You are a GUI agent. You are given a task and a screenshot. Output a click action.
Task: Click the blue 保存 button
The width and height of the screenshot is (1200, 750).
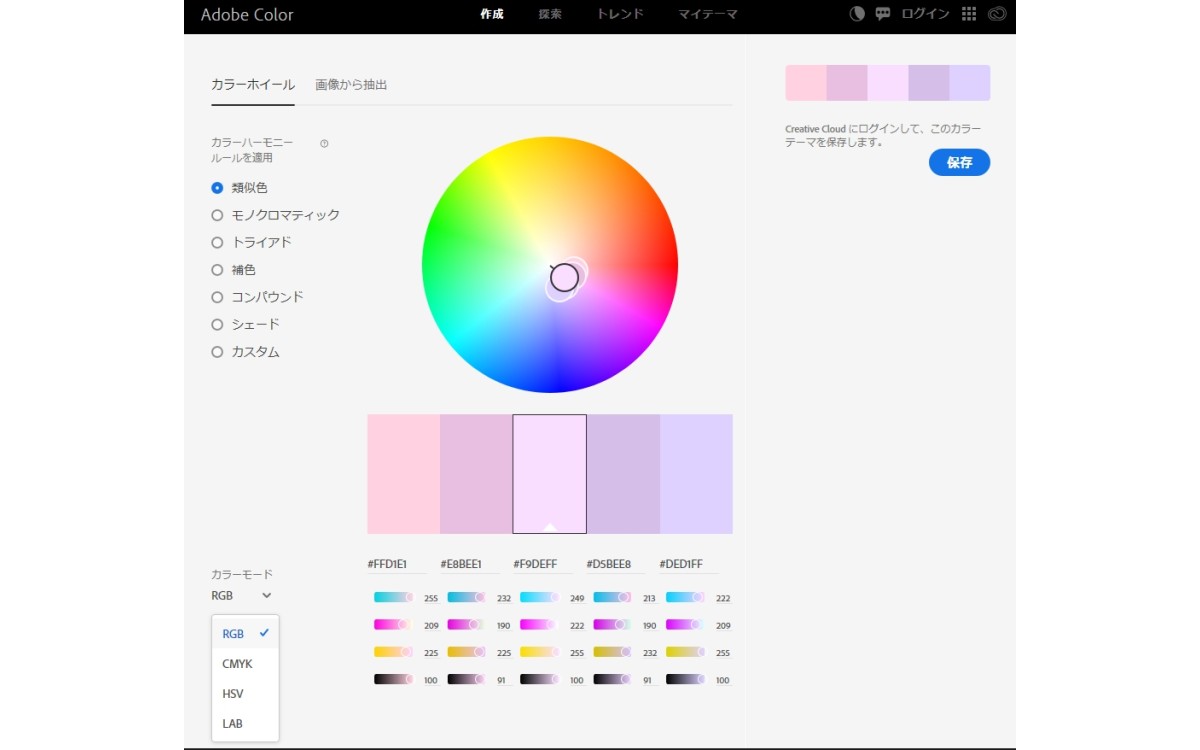[959, 162]
